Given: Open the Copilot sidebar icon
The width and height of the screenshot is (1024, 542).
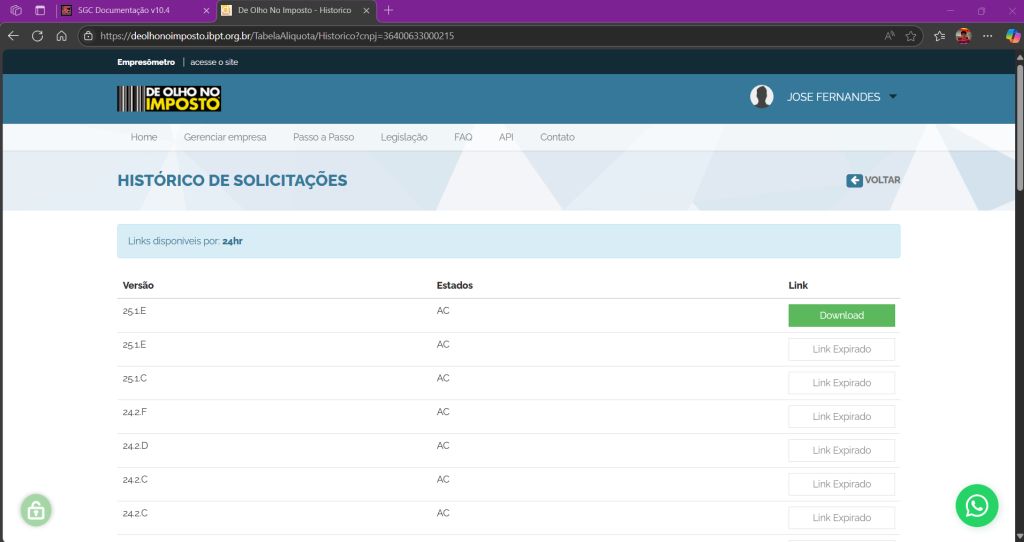Looking at the screenshot, I should click(x=1012, y=36).
